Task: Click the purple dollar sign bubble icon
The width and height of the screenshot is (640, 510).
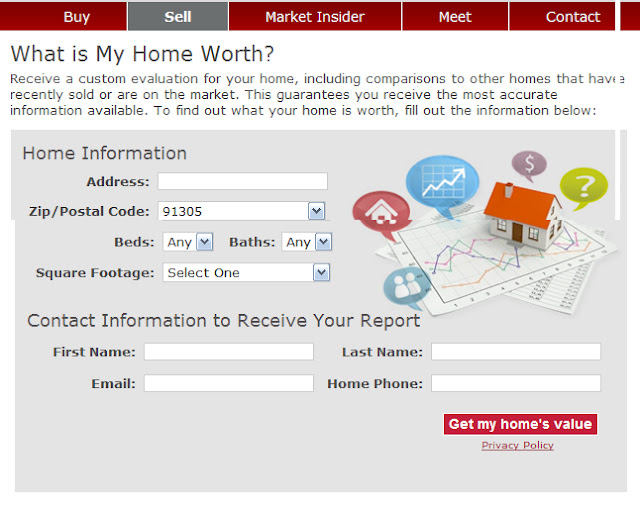Action: point(529,165)
